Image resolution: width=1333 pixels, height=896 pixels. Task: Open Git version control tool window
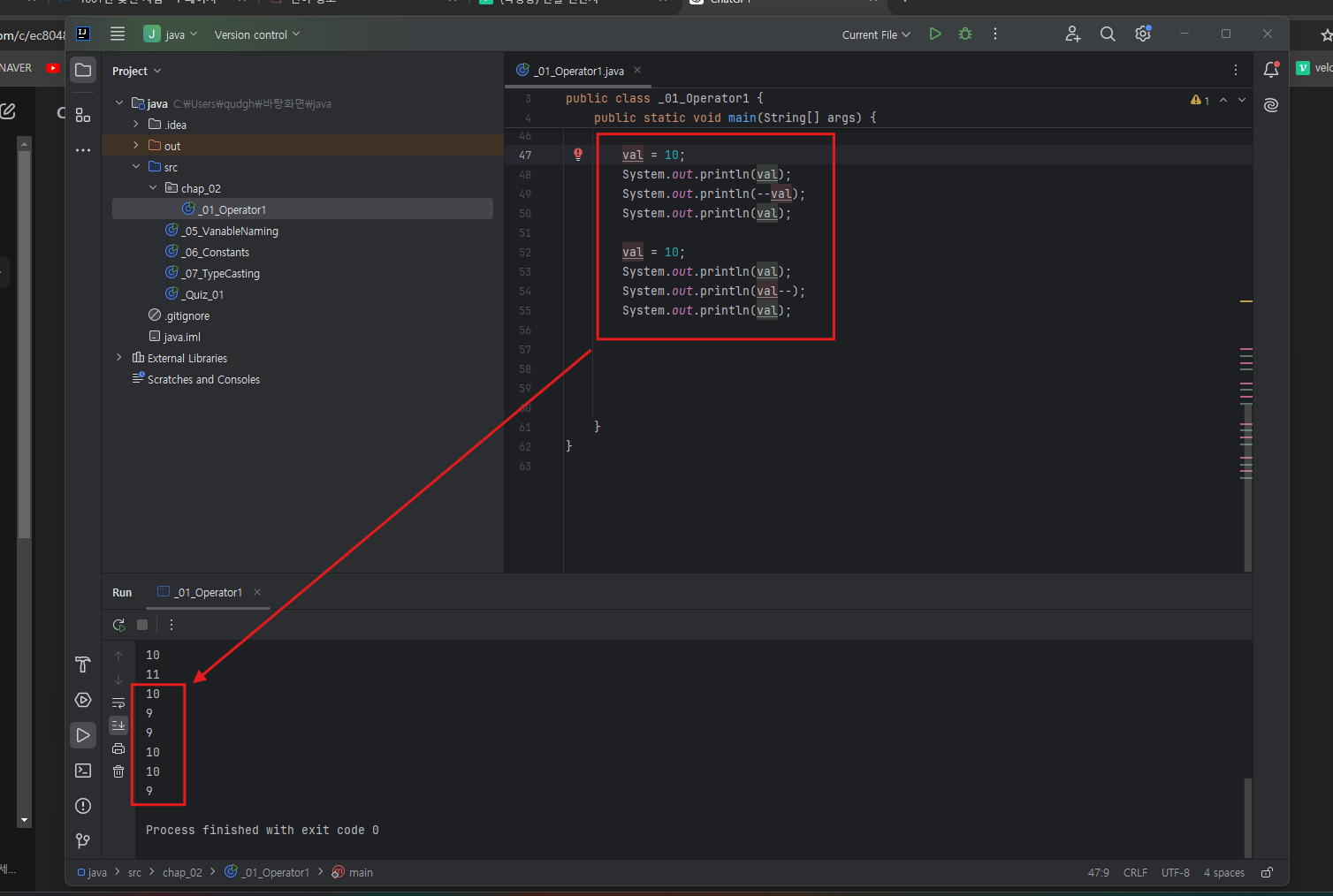tap(83, 841)
